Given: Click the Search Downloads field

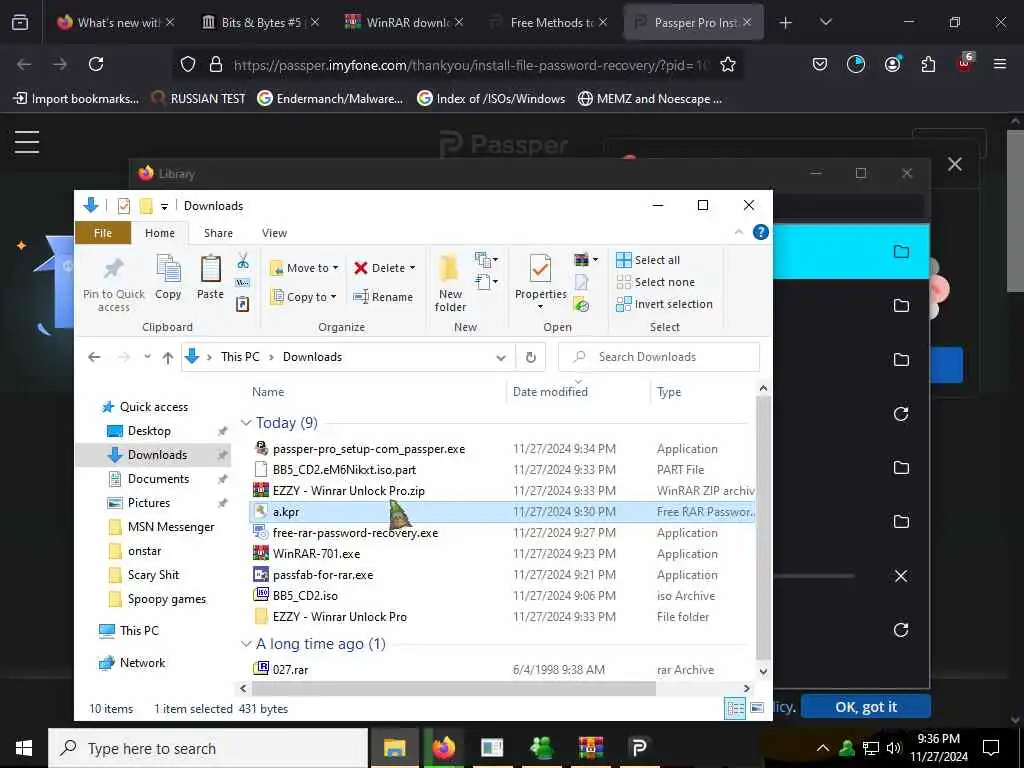Looking at the screenshot, I should click(659, 357).
